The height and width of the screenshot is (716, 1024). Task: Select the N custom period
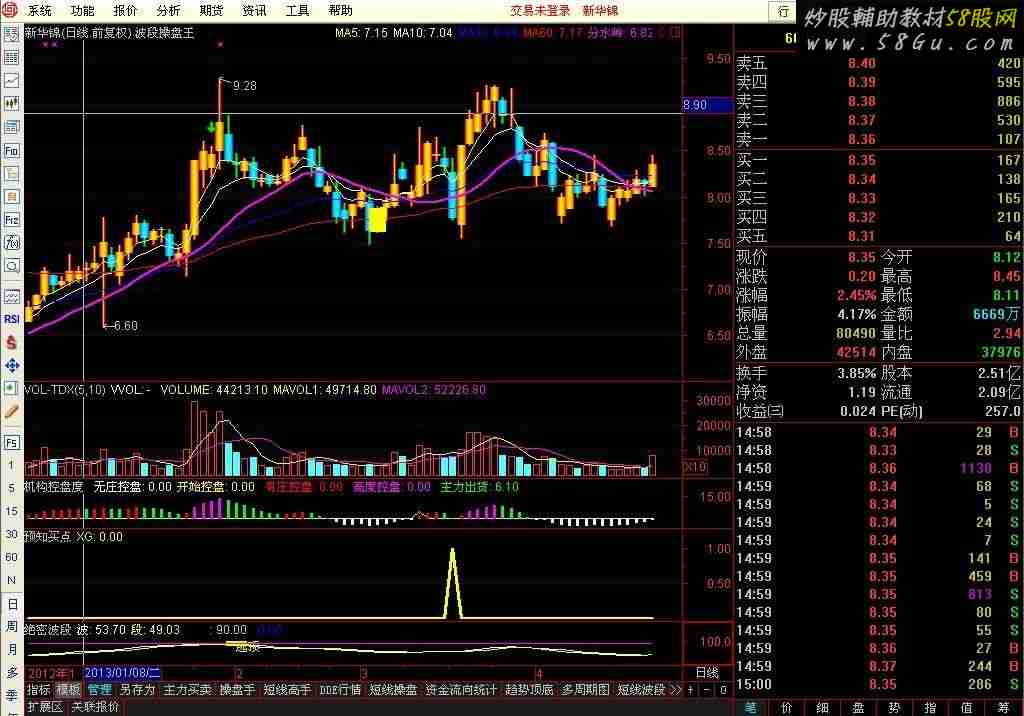click(12, 580)
